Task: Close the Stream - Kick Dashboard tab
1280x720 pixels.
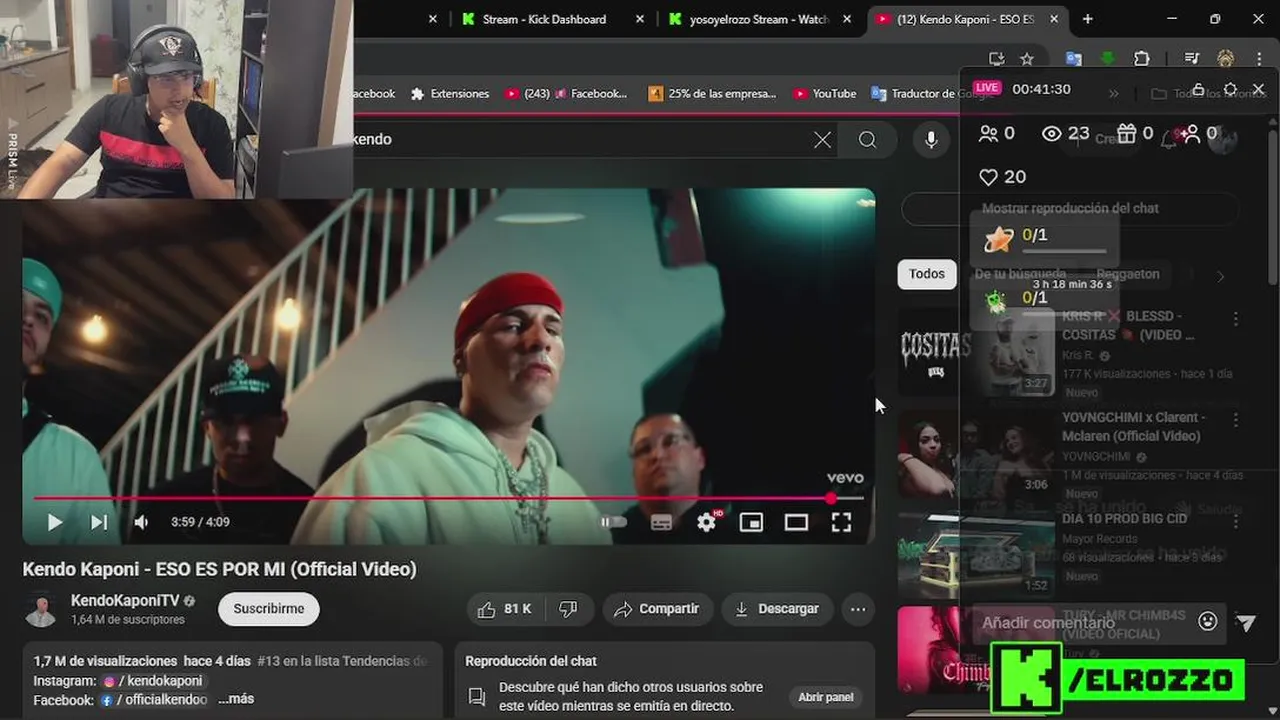Action: 640,19
